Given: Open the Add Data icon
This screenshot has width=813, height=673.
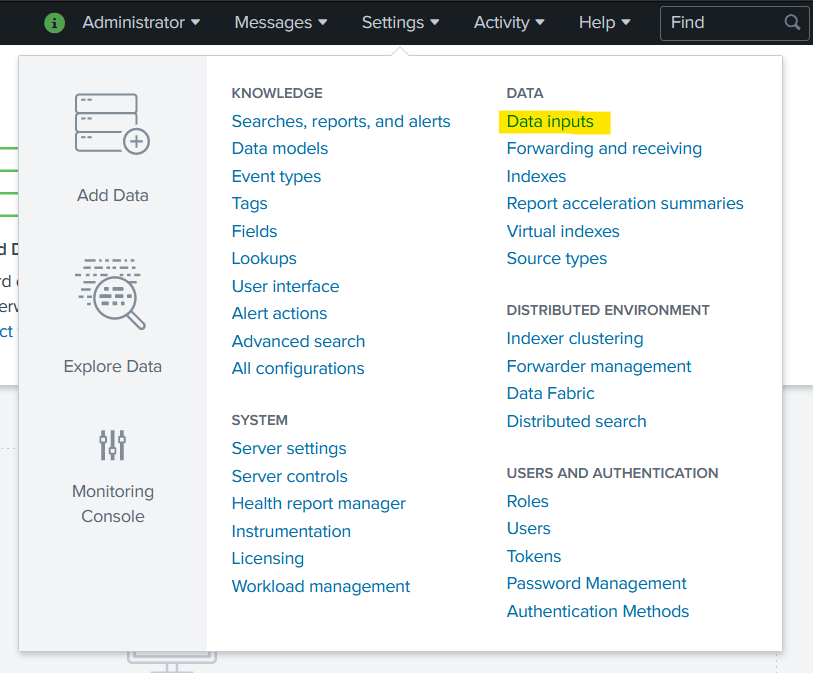Looking at the screenshot, I should [x=113, y=124].
